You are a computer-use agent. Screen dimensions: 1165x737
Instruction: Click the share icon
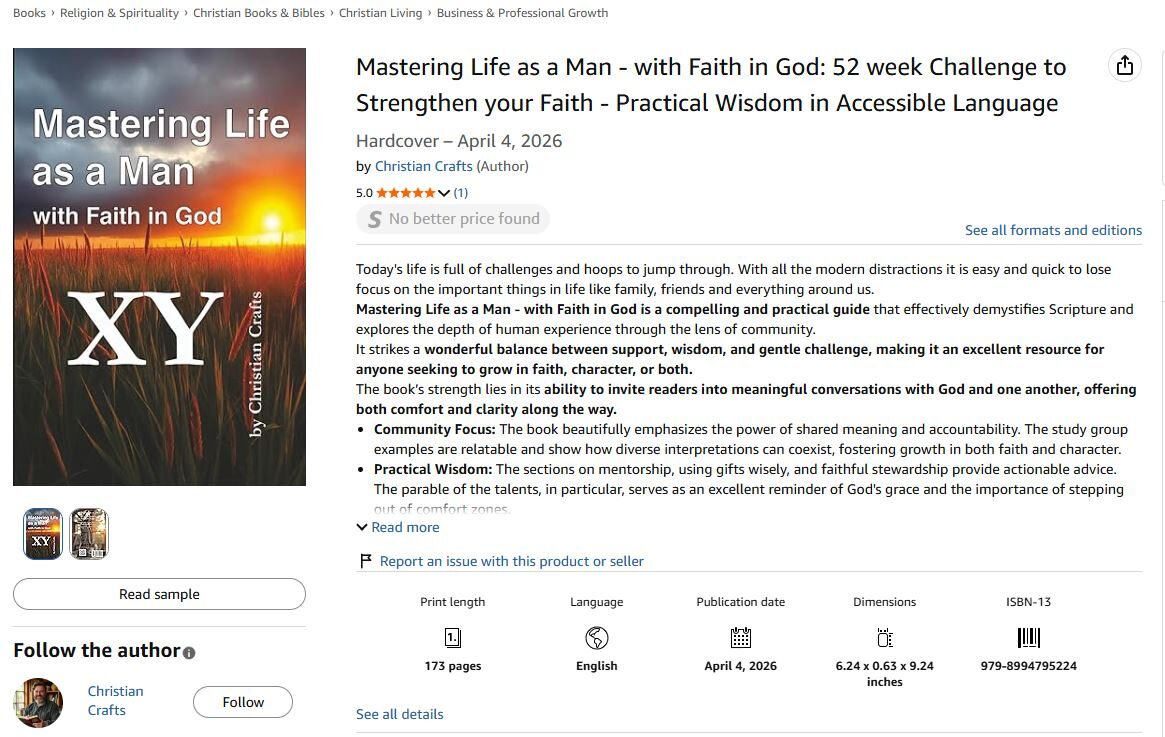point(1124,63)
